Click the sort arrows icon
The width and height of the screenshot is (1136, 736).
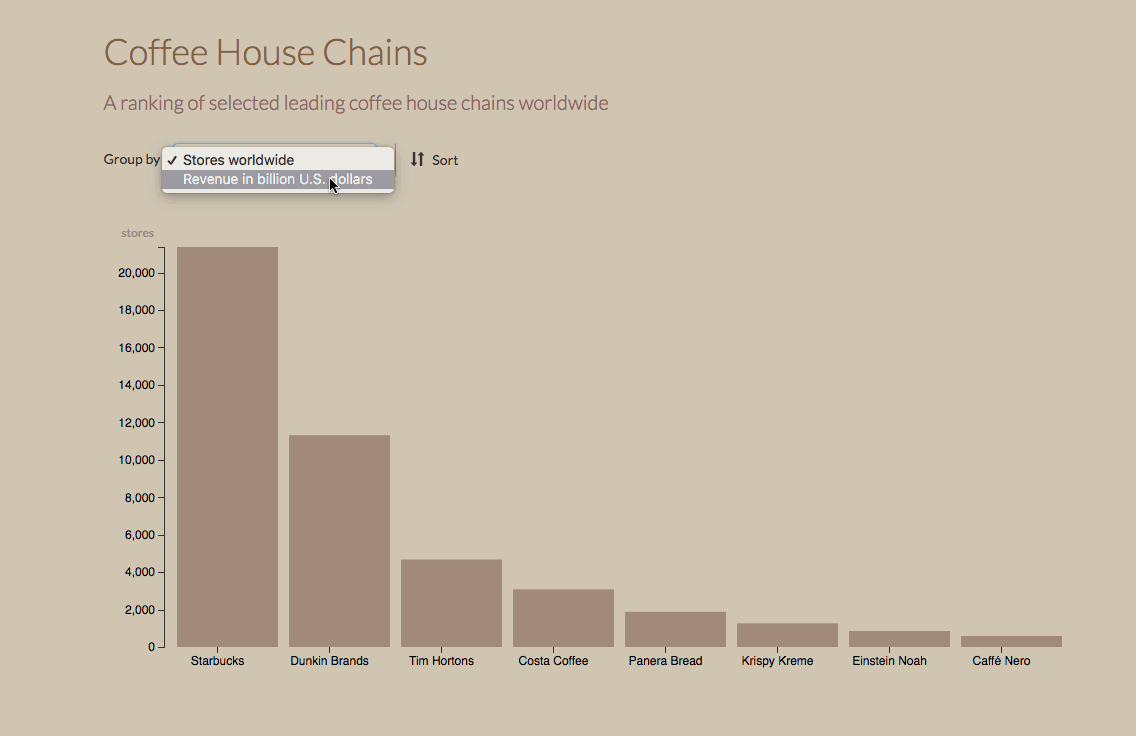pos(417,159)
